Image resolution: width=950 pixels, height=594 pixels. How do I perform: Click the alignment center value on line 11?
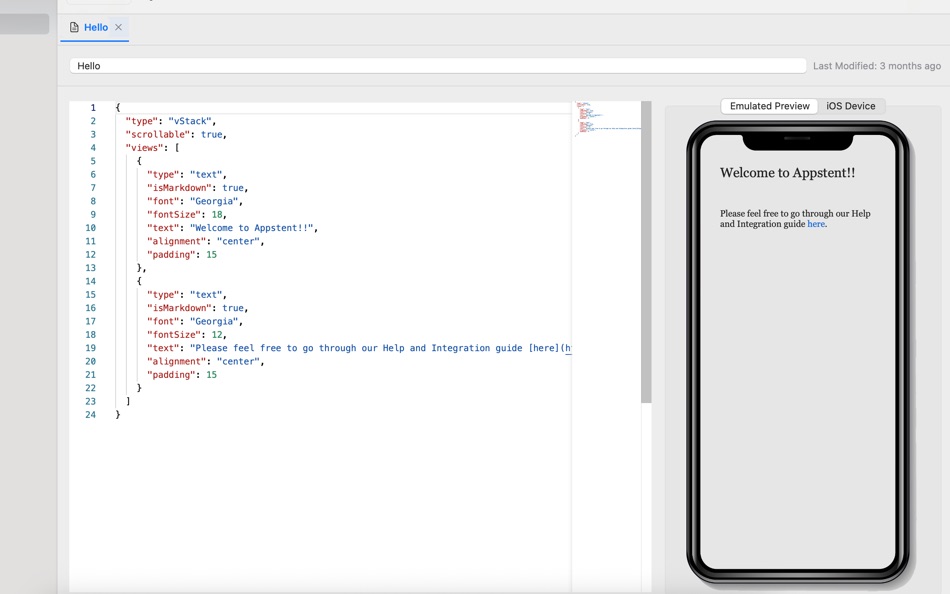point(238,241)
